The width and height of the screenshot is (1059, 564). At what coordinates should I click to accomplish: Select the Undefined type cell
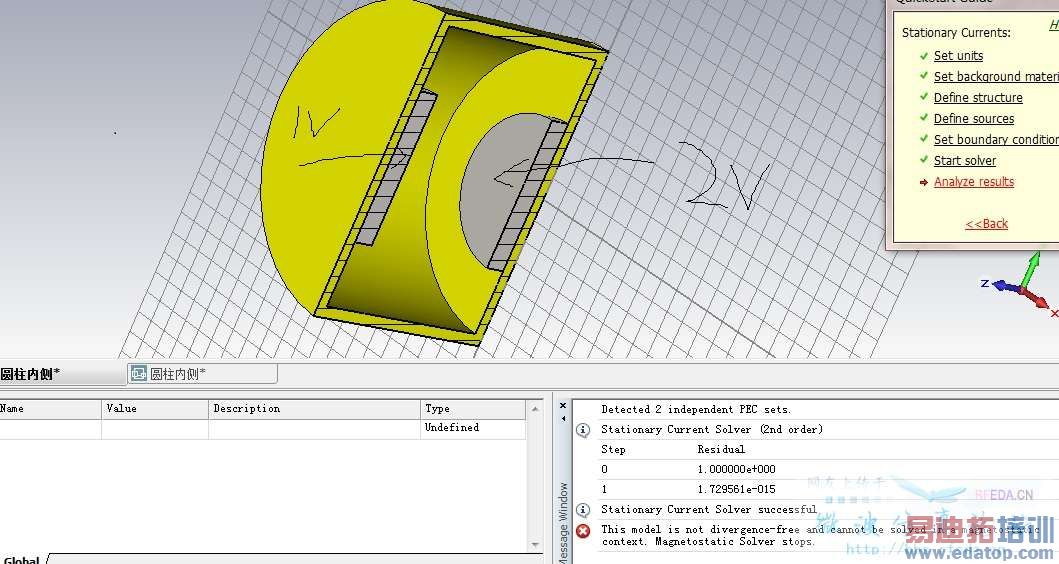(473, 428)
